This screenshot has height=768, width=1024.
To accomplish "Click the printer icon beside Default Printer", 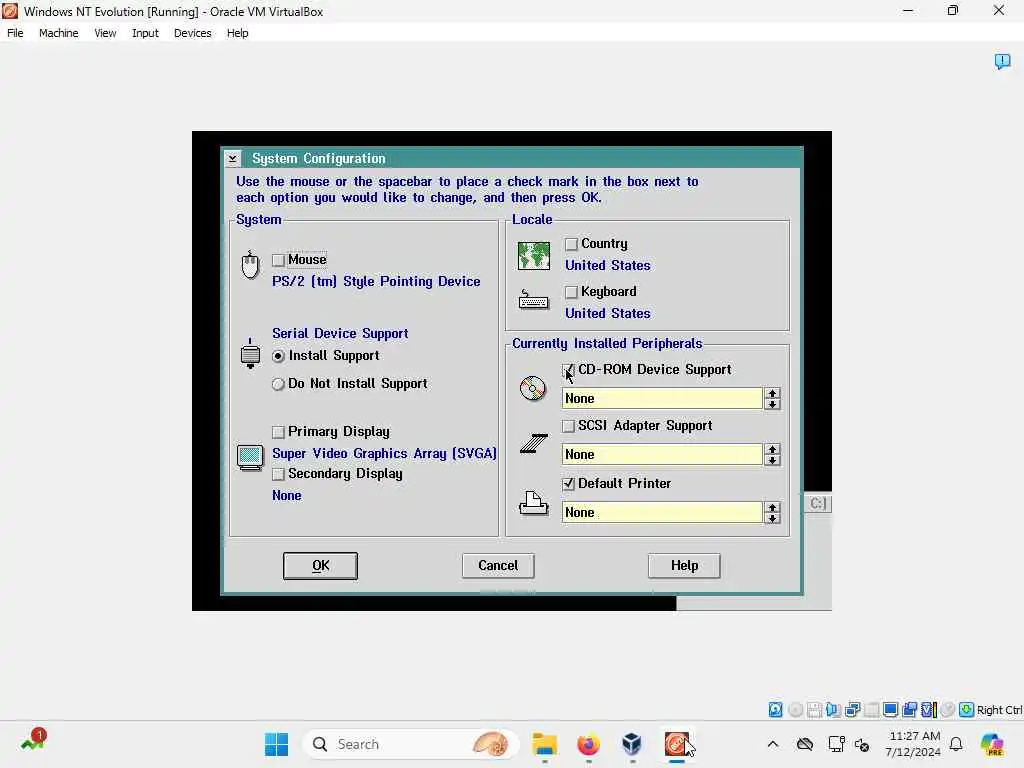I will [534, 503].
